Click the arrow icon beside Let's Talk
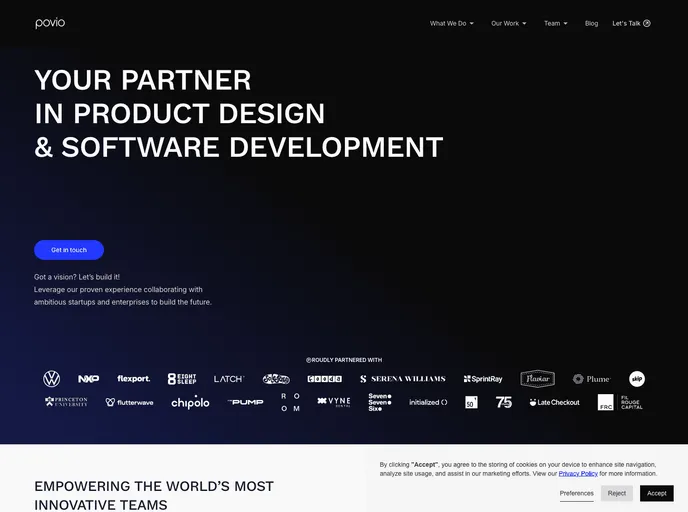Screen dimensions: 688x512 click(x=647, y=23)
